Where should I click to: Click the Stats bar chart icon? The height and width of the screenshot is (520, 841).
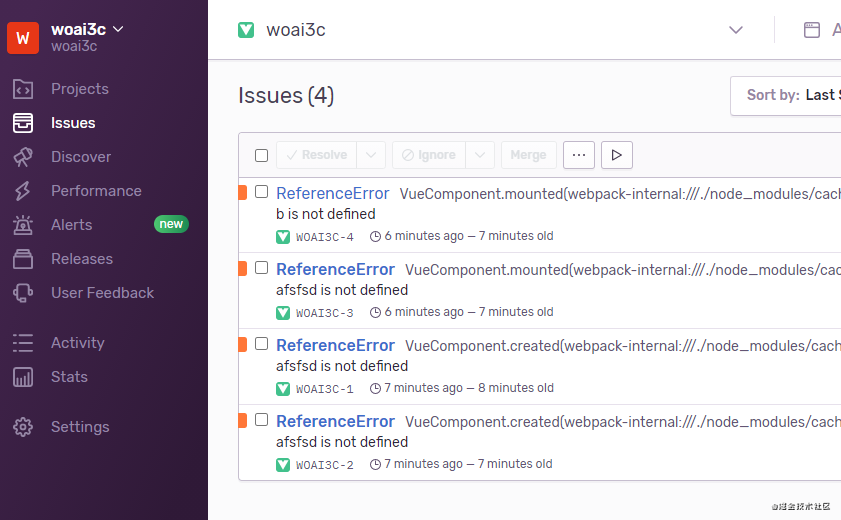[x=23, y=377]
